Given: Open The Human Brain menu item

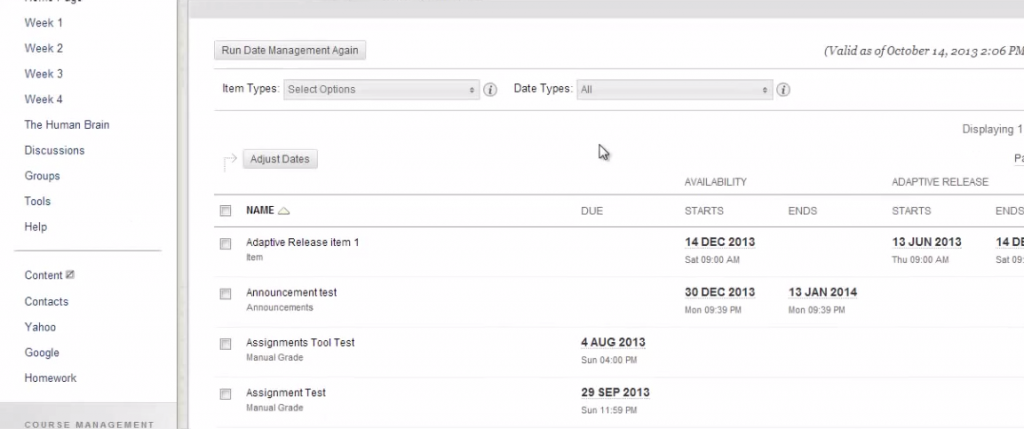Looking at the screenshot, I should pos(67,125).
